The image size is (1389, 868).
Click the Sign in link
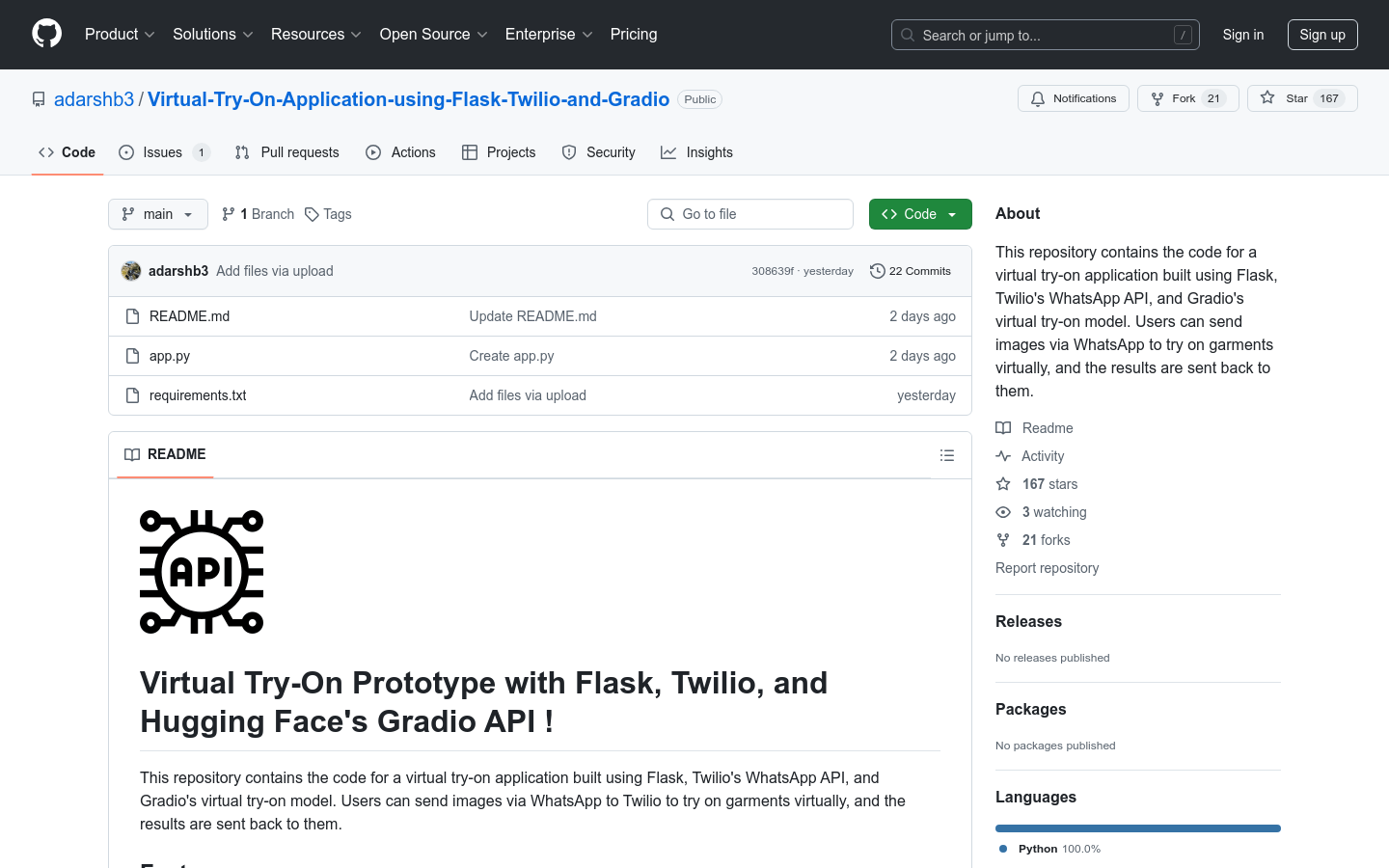click(1243, 35)
